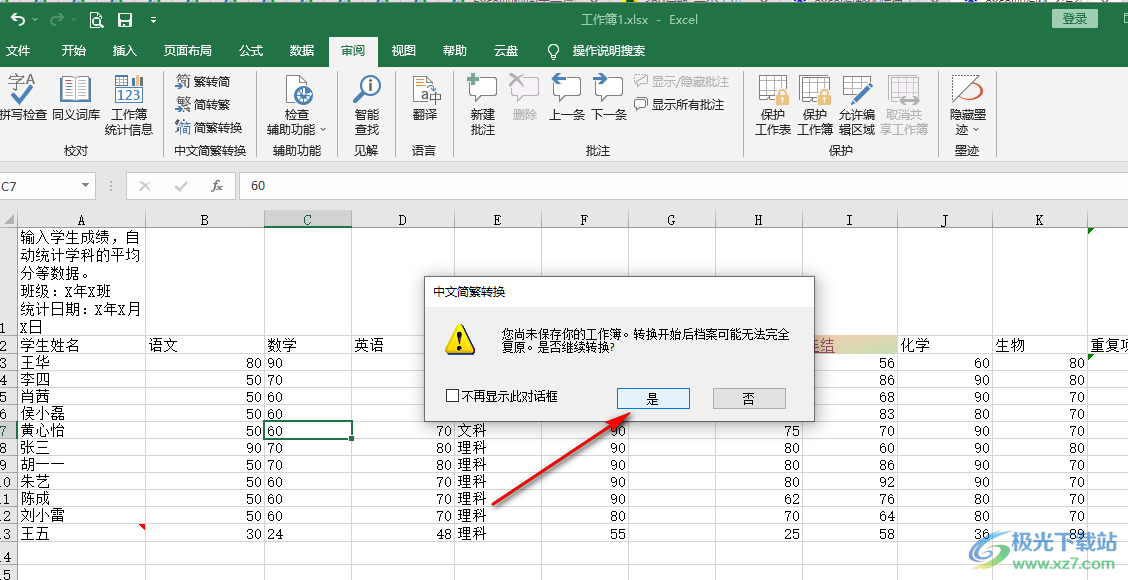Click cell containing 王五
Image resolution: width=1128 pixels, height=580 pixels.
tap(81, 533)
